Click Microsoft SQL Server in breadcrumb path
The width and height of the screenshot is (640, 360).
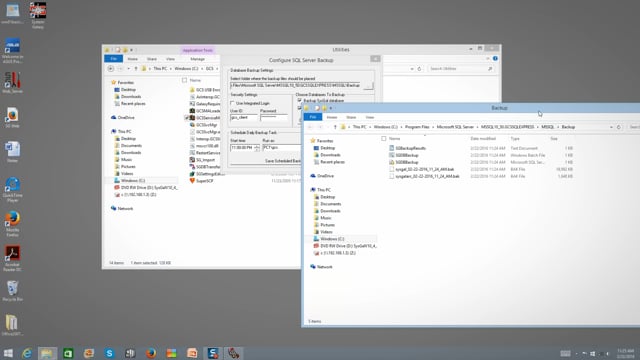click(455, 127)
